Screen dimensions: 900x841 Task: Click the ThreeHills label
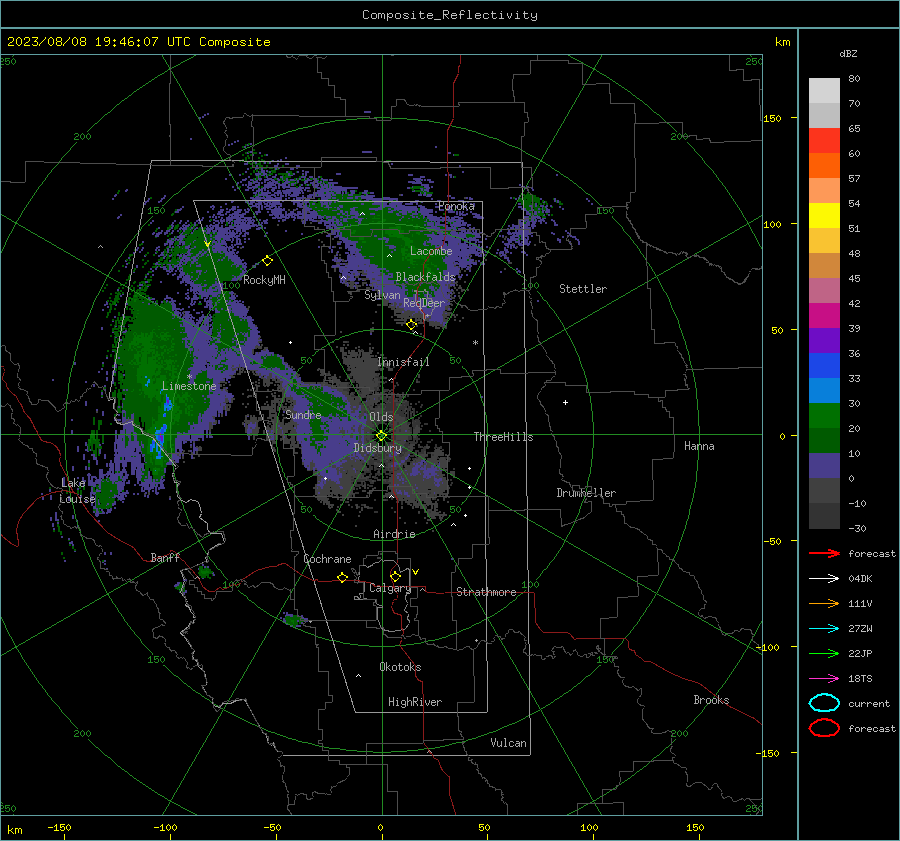click(x=503, y=437)
